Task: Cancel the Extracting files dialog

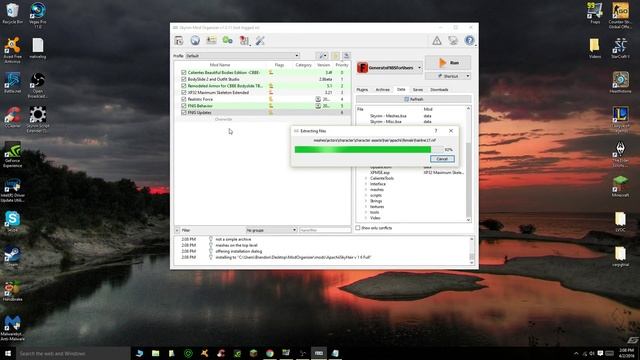Action: pyautogui.click(x=442, y=159)
